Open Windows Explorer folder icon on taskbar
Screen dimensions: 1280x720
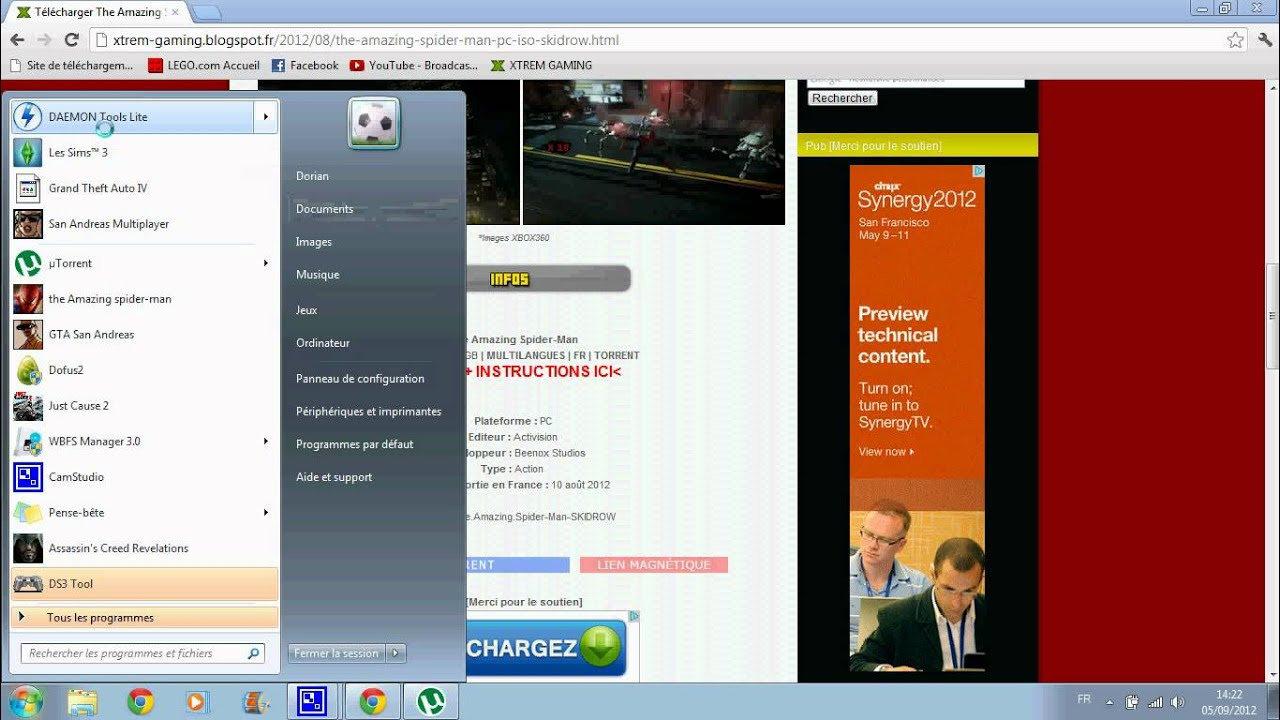(x=83, y=702)
